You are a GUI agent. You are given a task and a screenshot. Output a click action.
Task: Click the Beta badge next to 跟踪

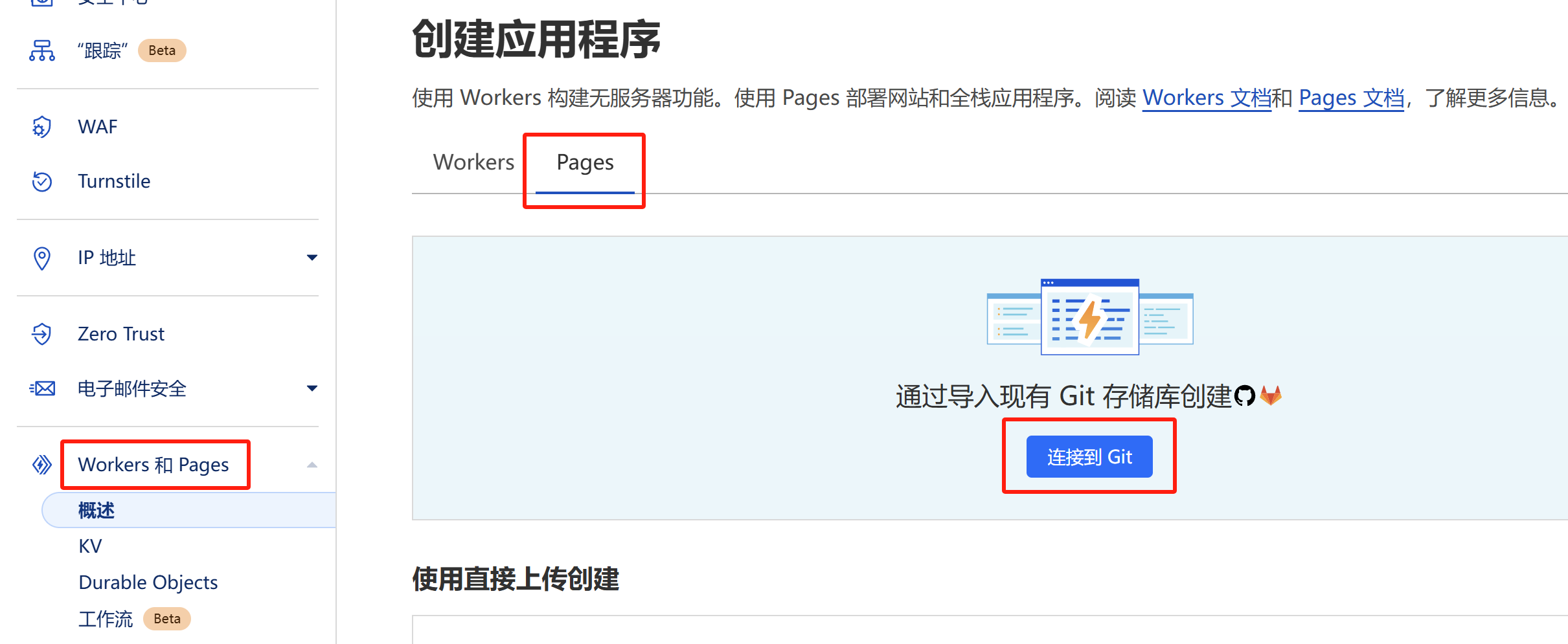click(162, 50)
